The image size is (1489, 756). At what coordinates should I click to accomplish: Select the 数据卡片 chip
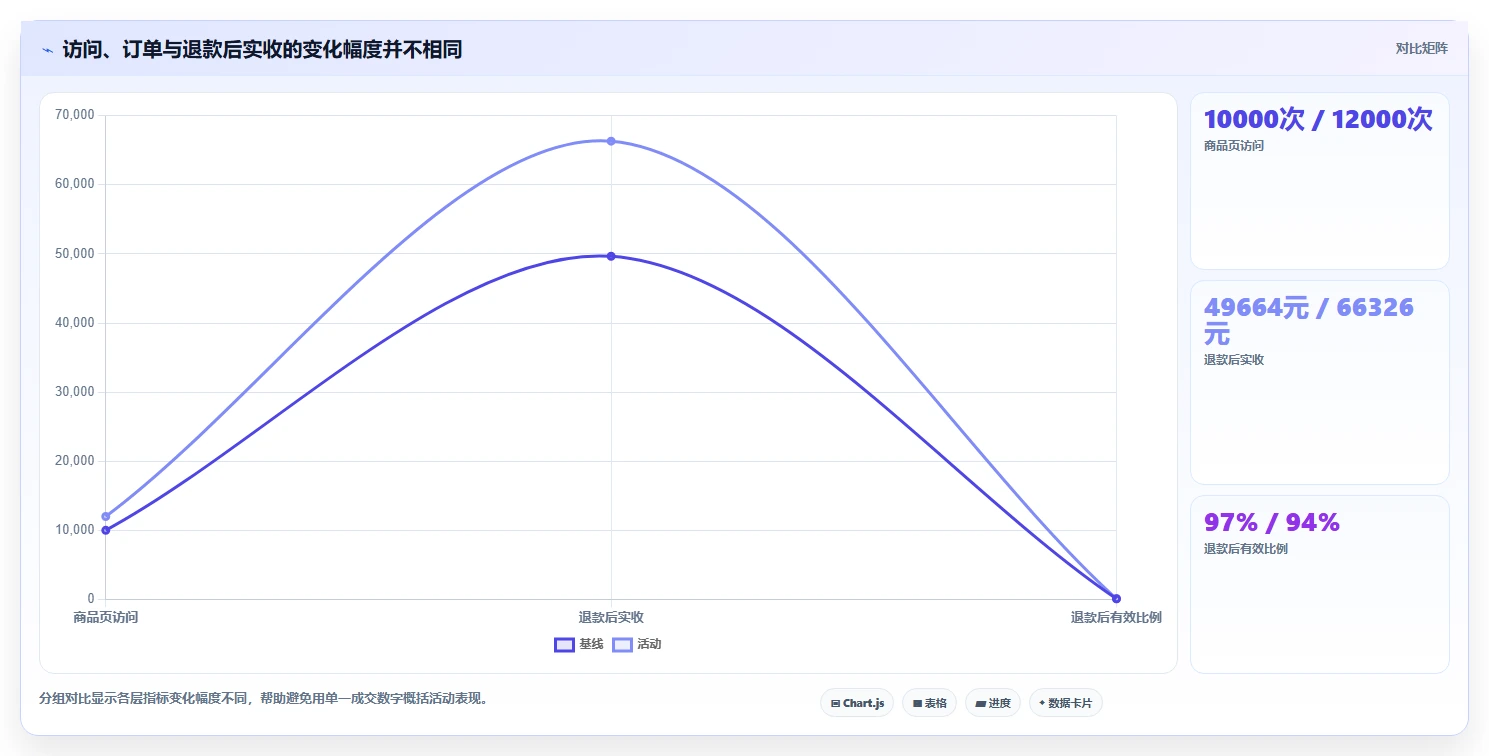pyautogui.click(x=1065, y=703)
